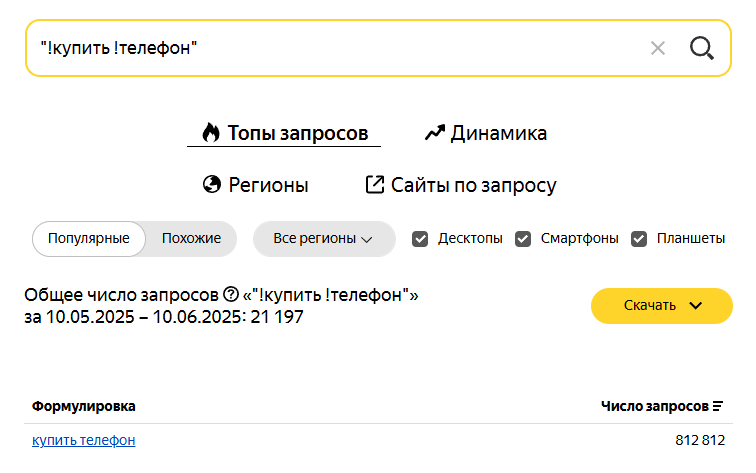Click the external link icon beside Сайты по запросу

point(375,184)
